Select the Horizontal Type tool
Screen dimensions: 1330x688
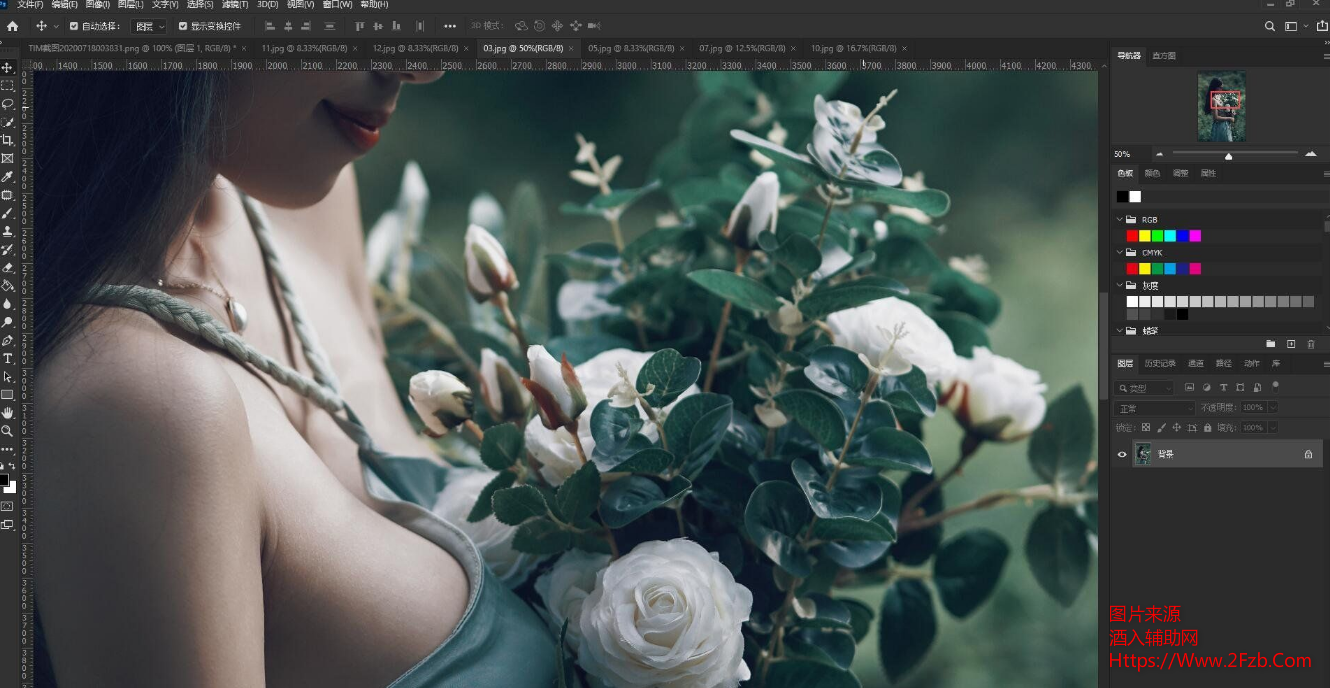tap(7, 358)
